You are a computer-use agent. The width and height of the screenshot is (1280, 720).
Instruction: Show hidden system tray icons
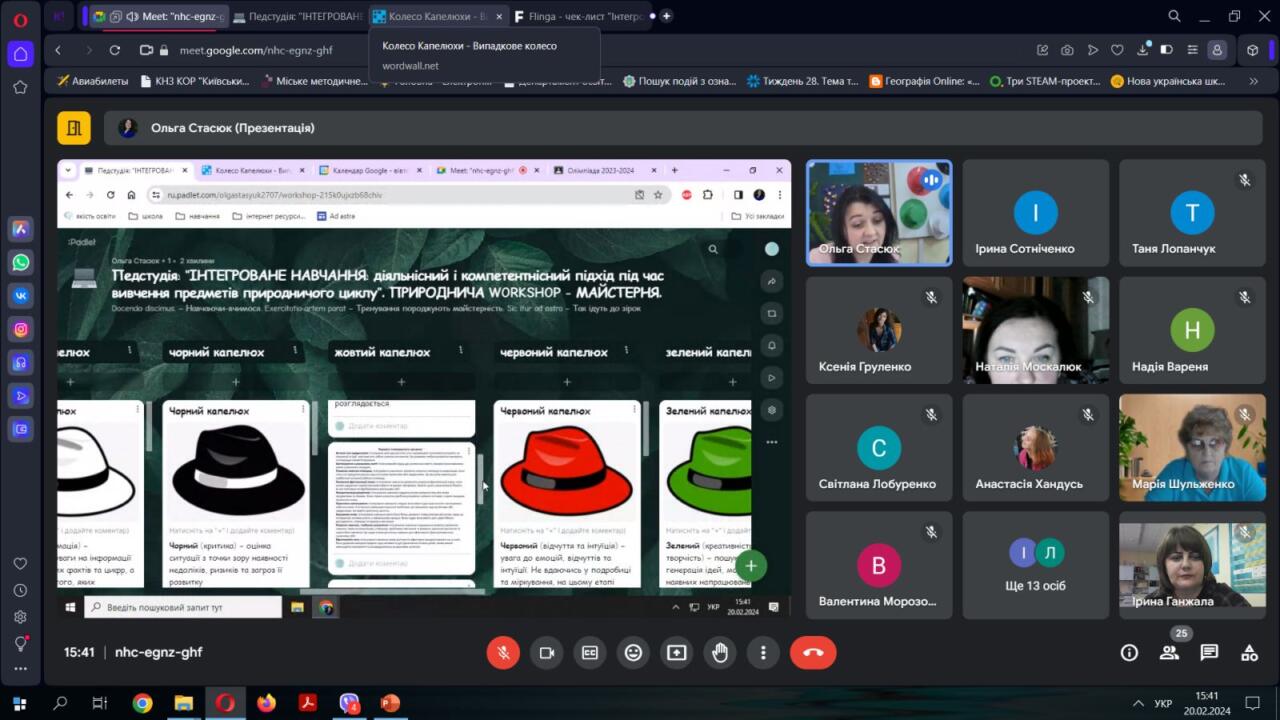click(x=1138, y=703)
